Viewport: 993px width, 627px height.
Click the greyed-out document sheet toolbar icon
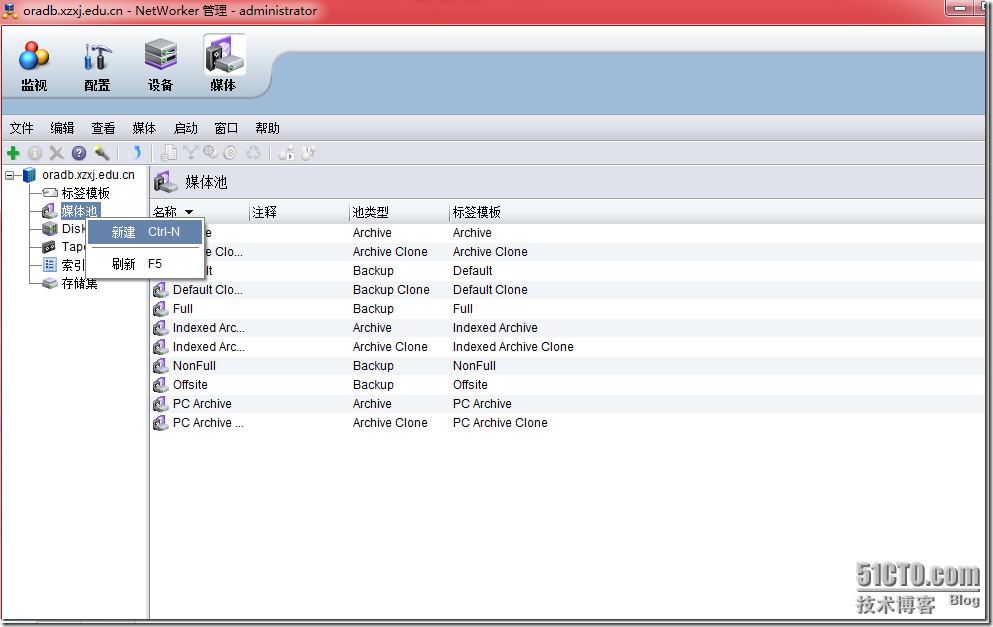click(168, 153)
